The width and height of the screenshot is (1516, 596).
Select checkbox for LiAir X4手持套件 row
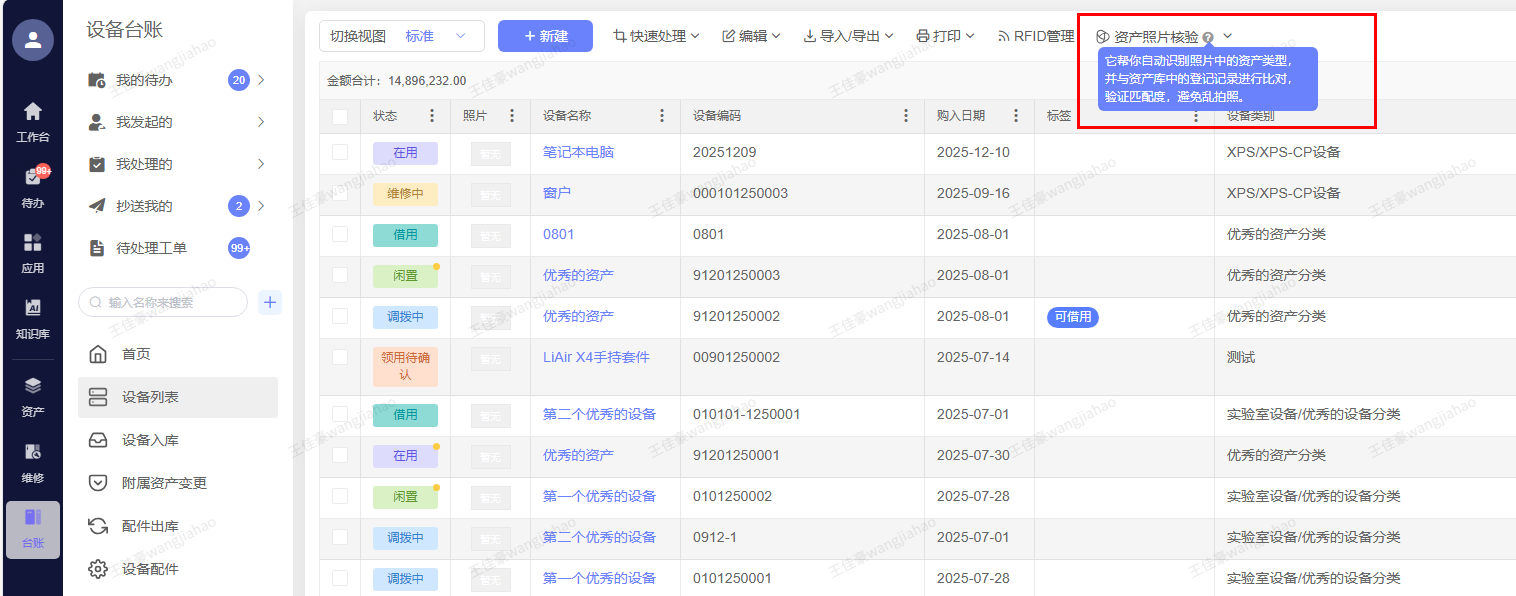pyautogui.click(x=340, y=357)
